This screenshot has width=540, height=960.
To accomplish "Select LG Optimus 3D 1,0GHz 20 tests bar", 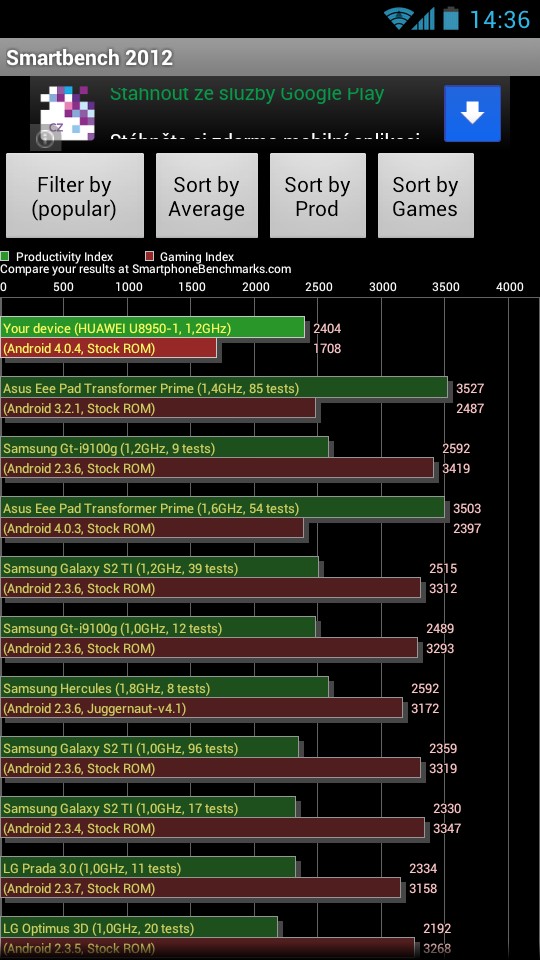I will (x=139, y=928).
